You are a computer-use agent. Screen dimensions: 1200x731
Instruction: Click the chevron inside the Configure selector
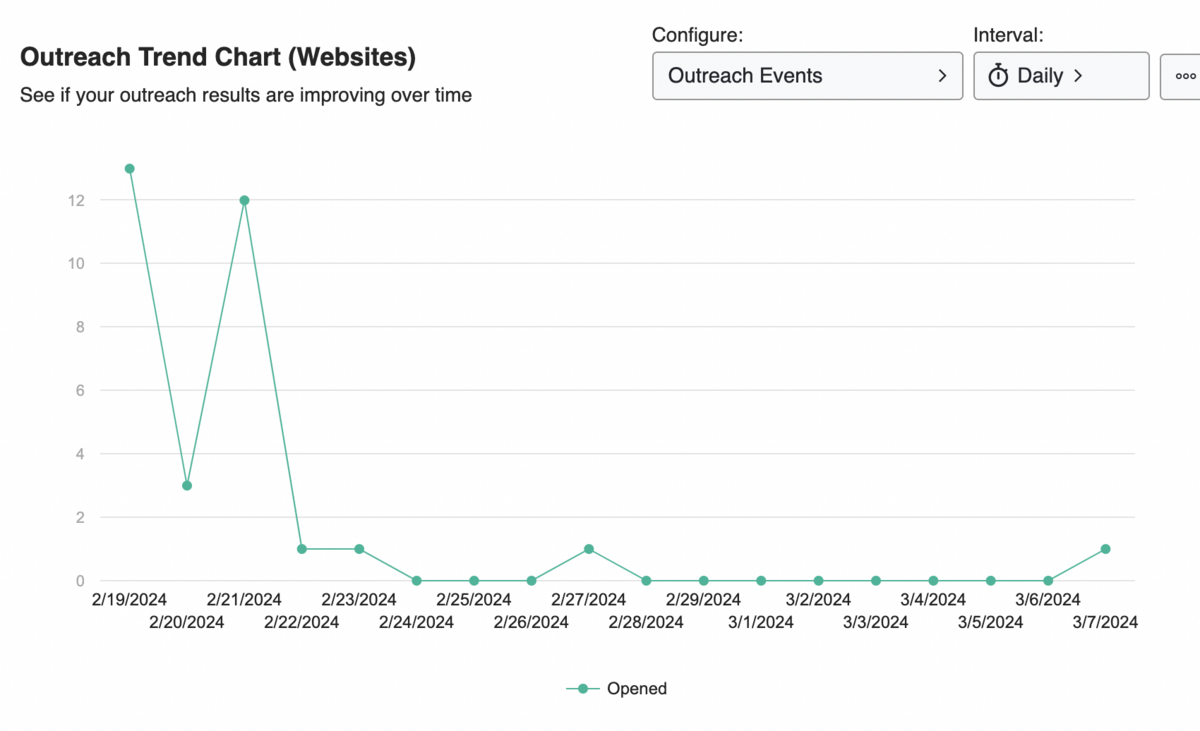tap(941, 75)
